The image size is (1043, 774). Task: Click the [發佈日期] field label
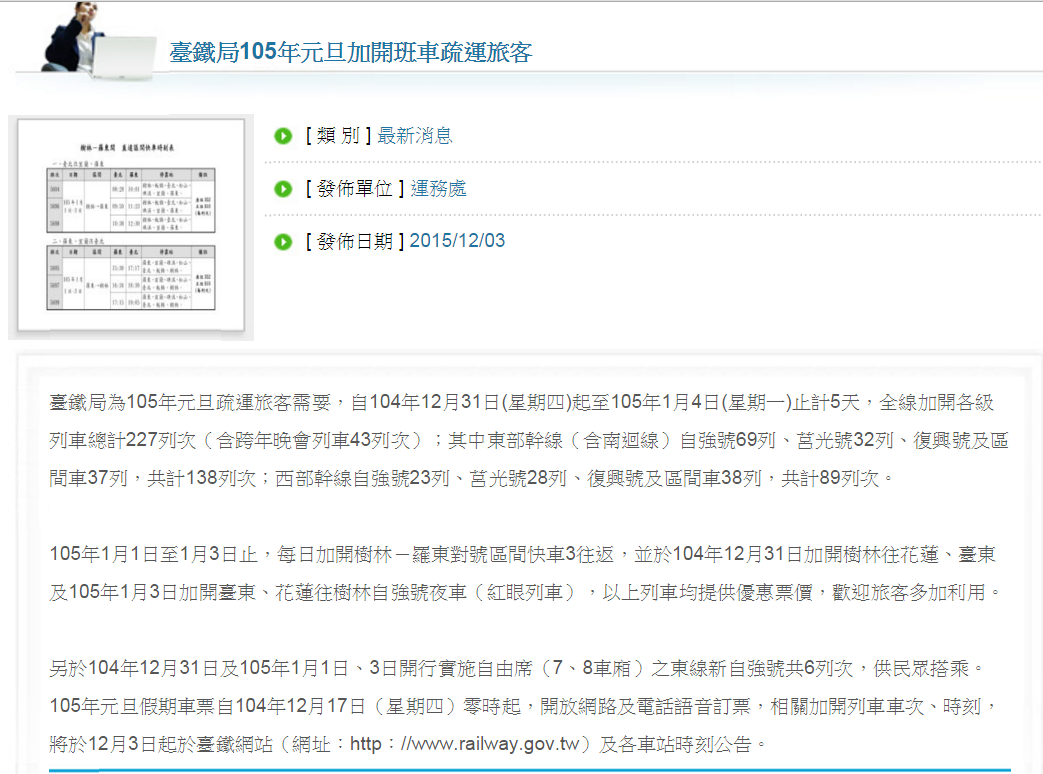pyautogui.click(x=355, y=241)
